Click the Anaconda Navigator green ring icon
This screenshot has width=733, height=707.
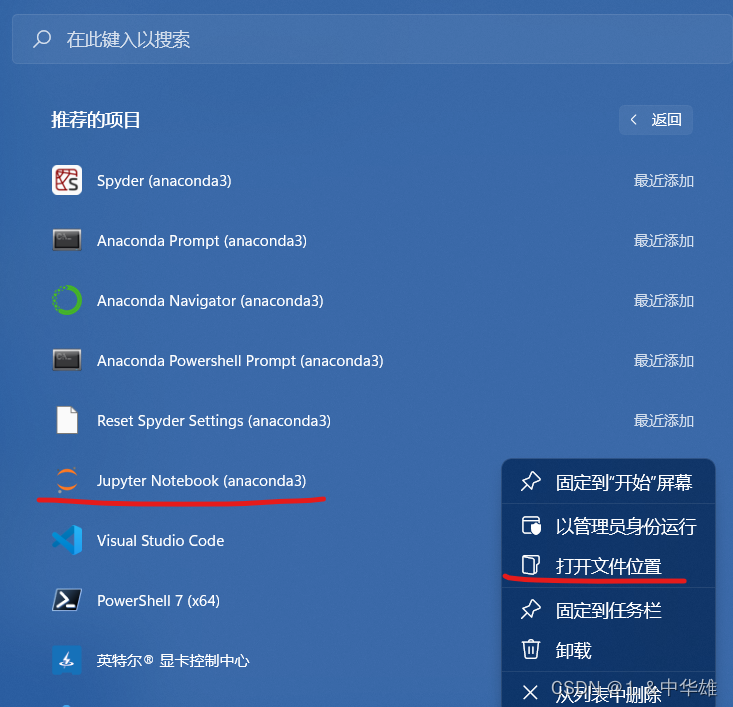click(67, 300)
